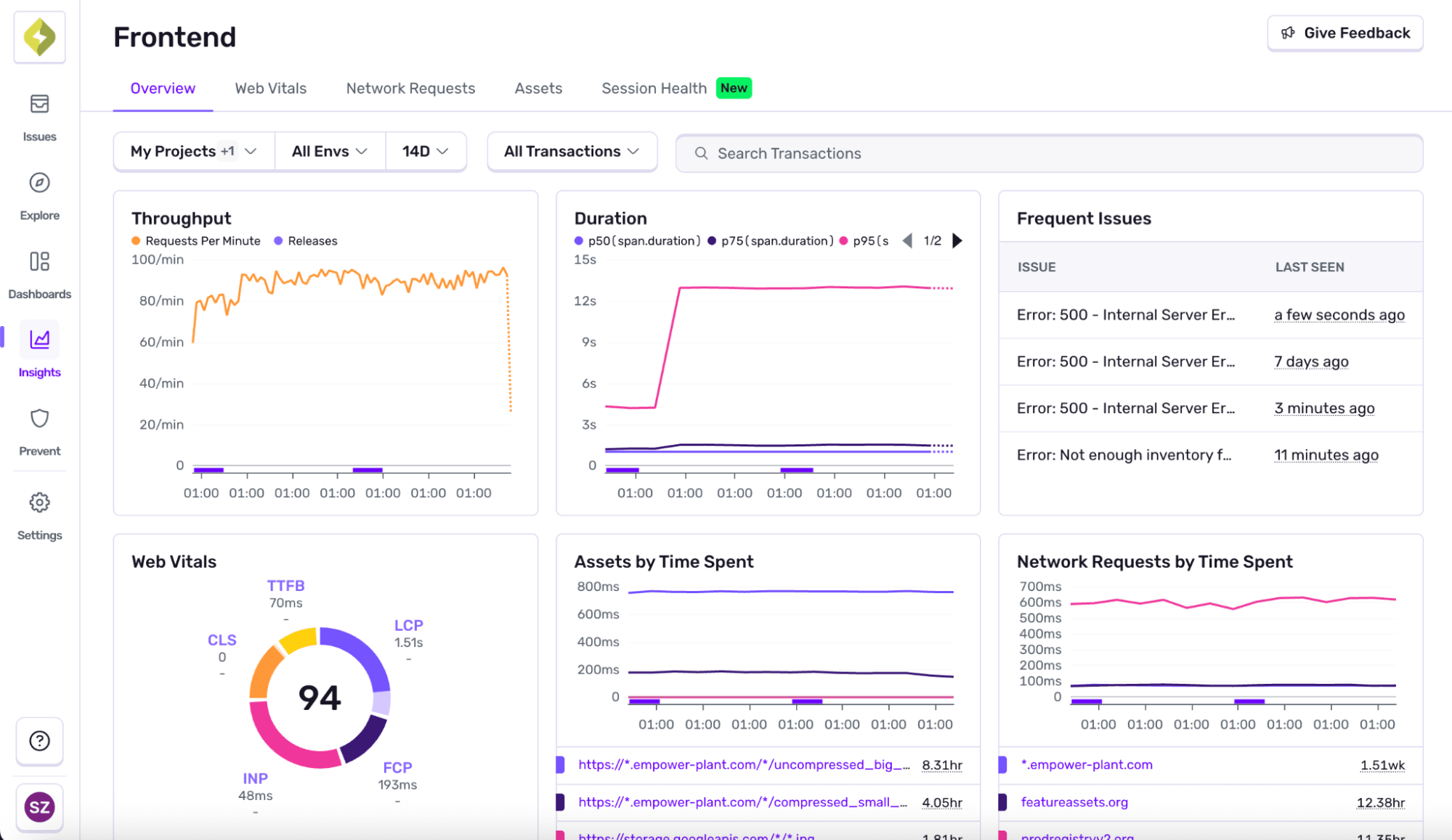Switch to the Web Vitals tab
This screenshot has width=1452, height=840.
point(270,88)
